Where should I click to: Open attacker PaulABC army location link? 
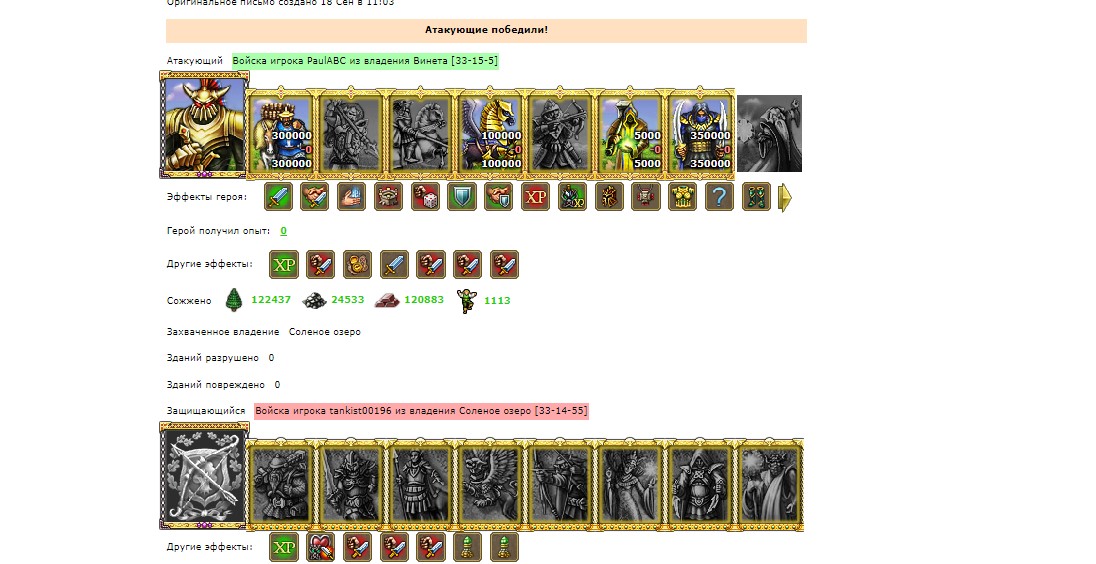(365, 61)
